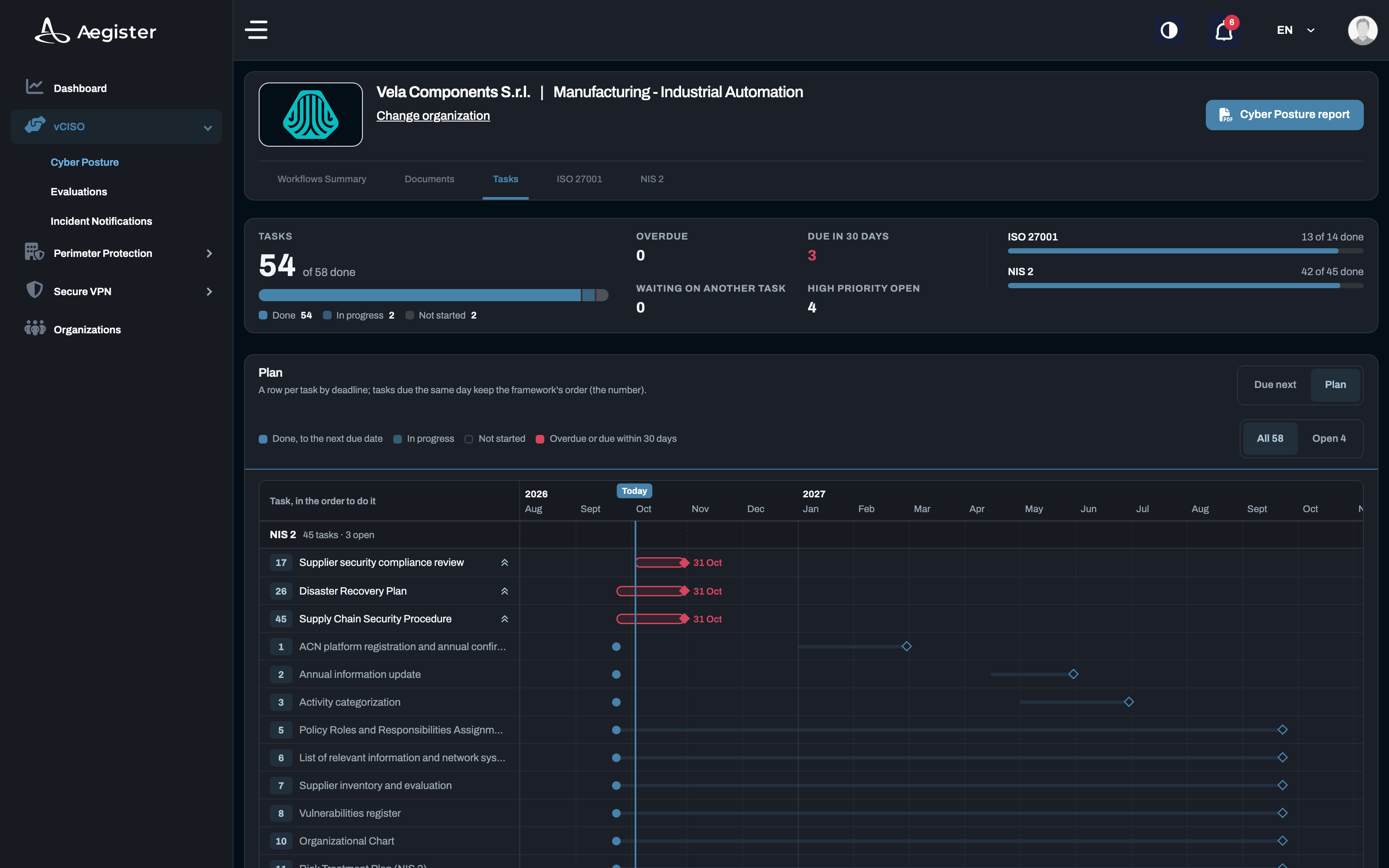The image size is (1389, 868).
Task: Open the notifications bell
Action: click(1224, 31)
